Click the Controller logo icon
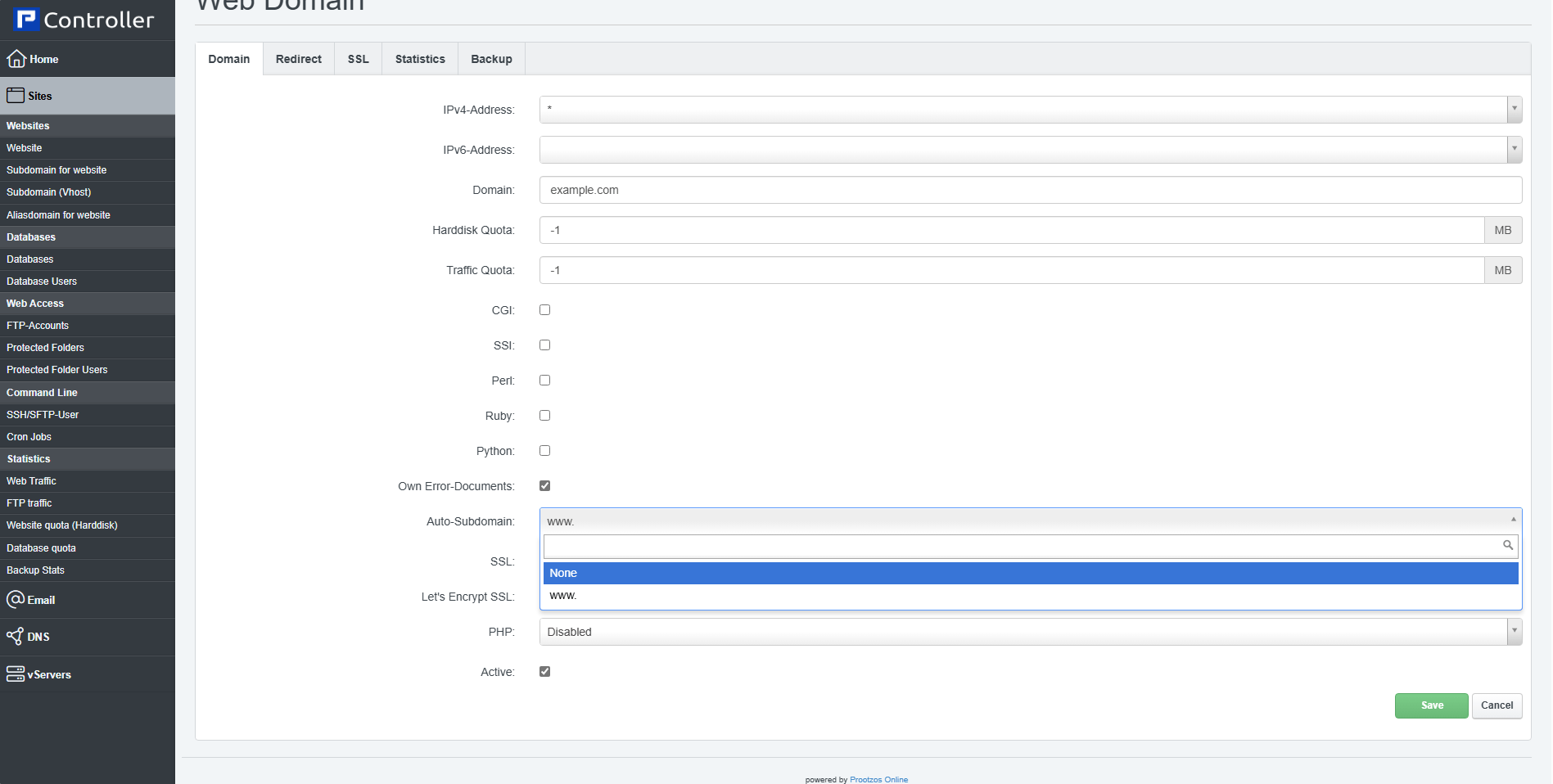The width and height of the screenshot is (1553, 784). (26, 20)
